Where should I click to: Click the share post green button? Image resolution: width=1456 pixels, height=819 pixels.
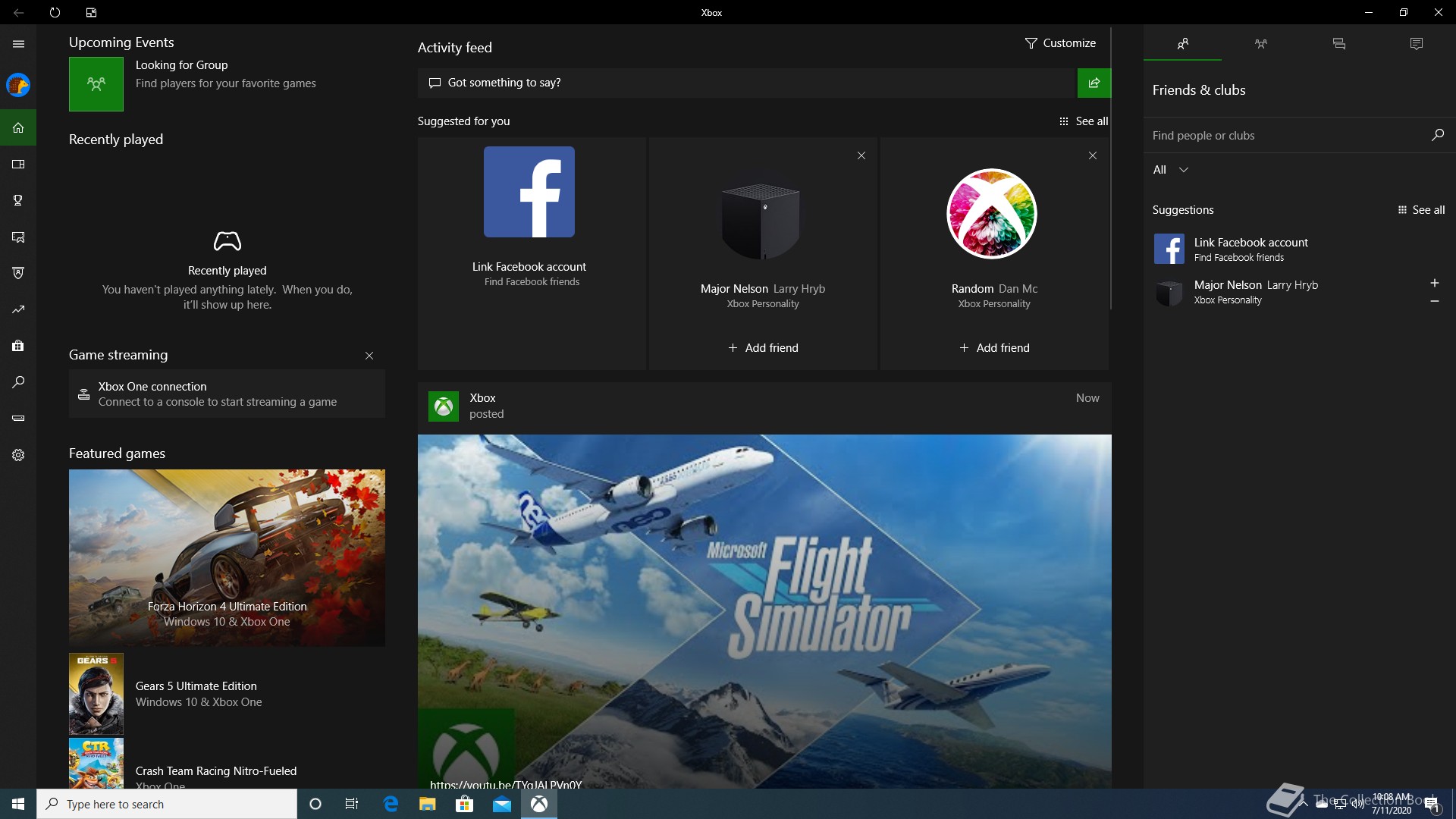click(1094, 83)
